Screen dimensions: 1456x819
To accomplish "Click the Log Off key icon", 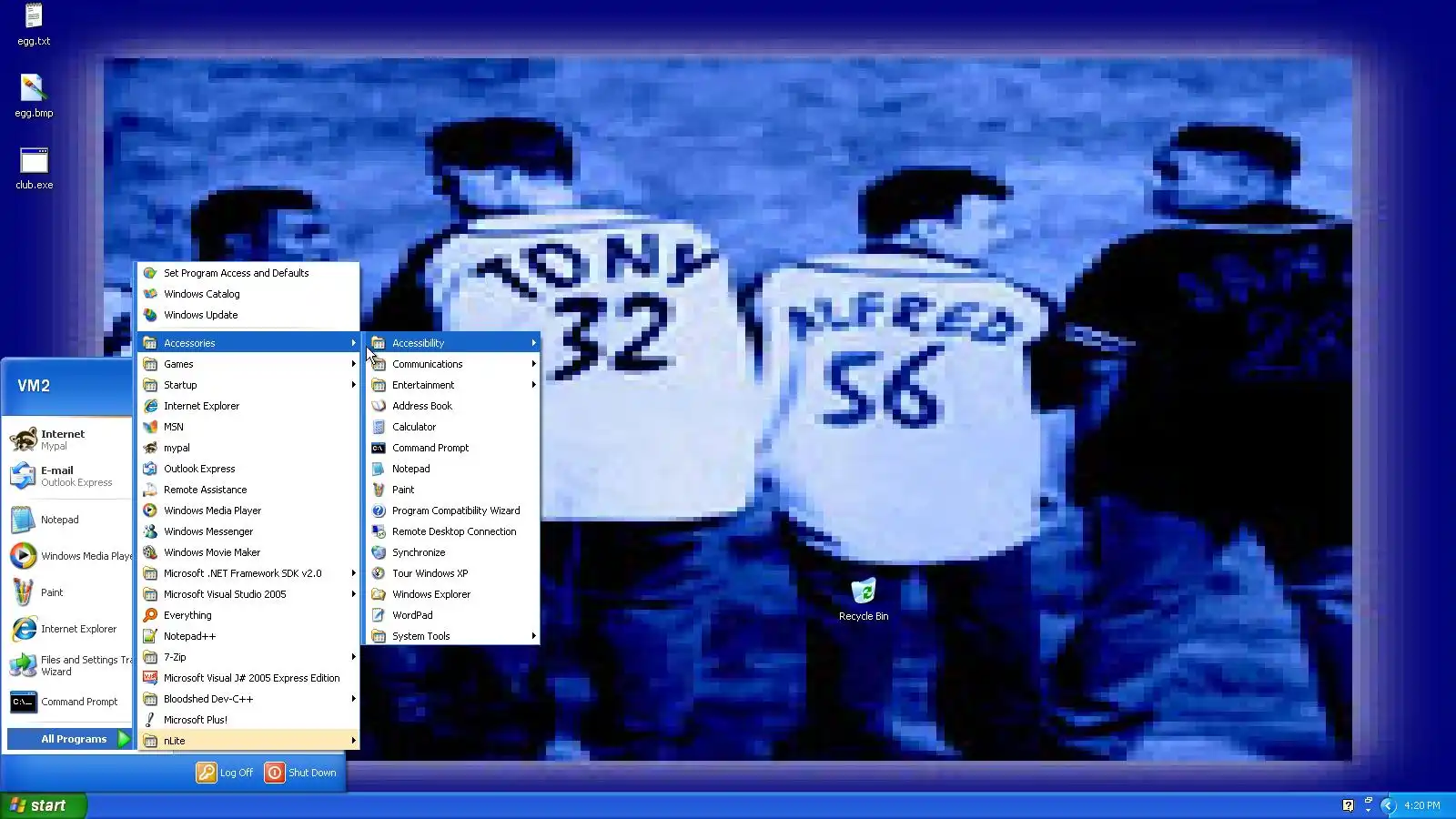I will click(207, 773).
